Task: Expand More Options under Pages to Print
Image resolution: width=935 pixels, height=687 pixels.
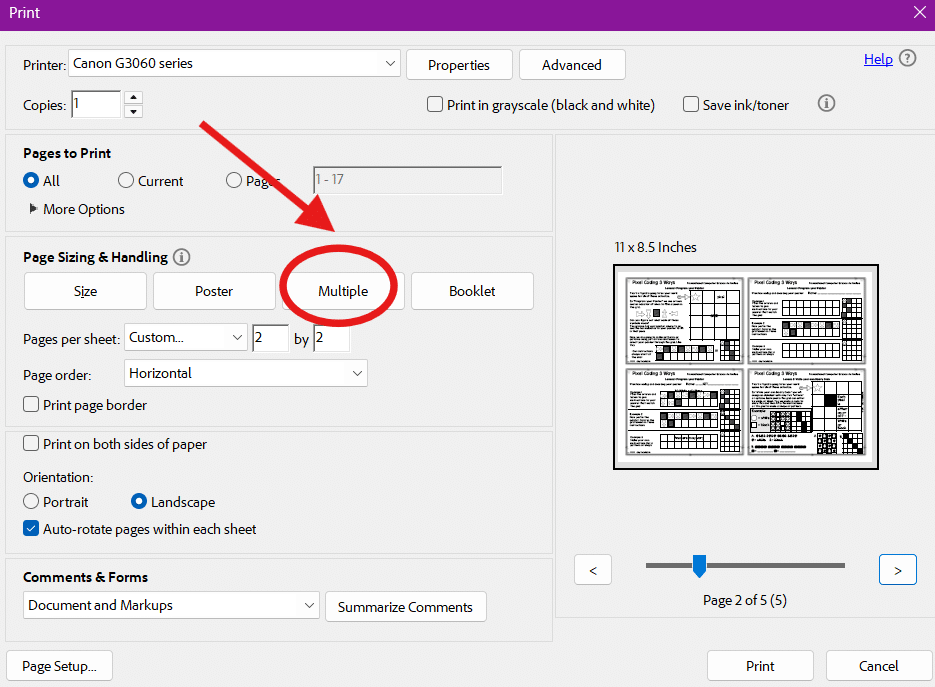Action: 36,209
